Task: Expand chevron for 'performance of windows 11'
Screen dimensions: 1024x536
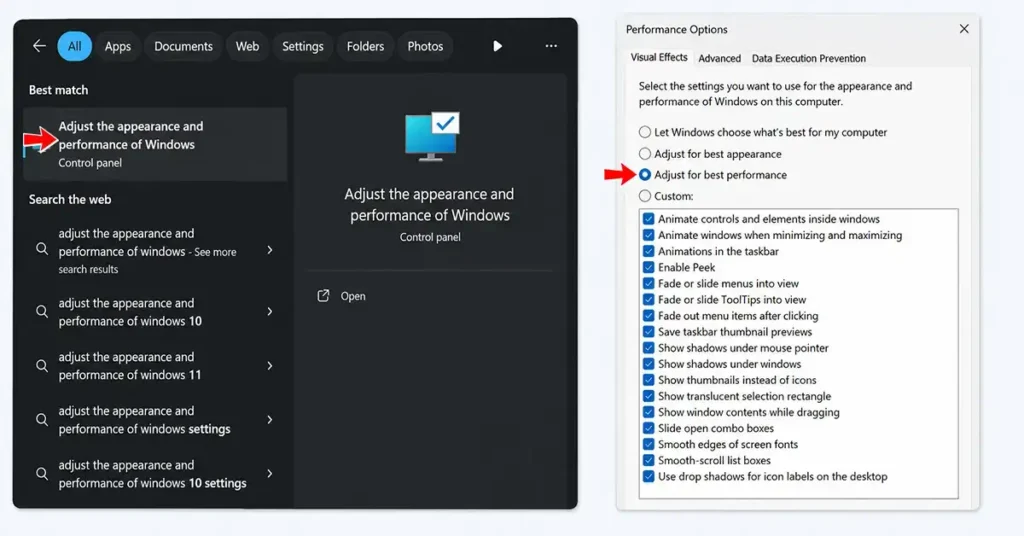Action: tap(270, 366)
